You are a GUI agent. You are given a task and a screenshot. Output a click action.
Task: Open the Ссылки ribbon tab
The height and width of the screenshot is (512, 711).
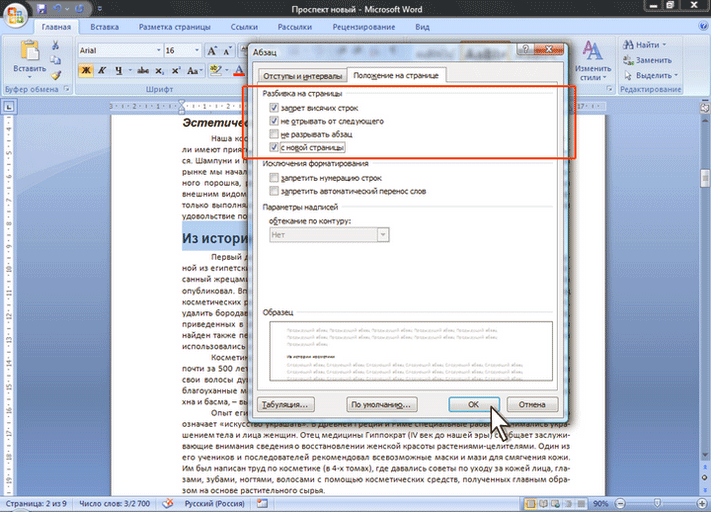pos(244,27)
